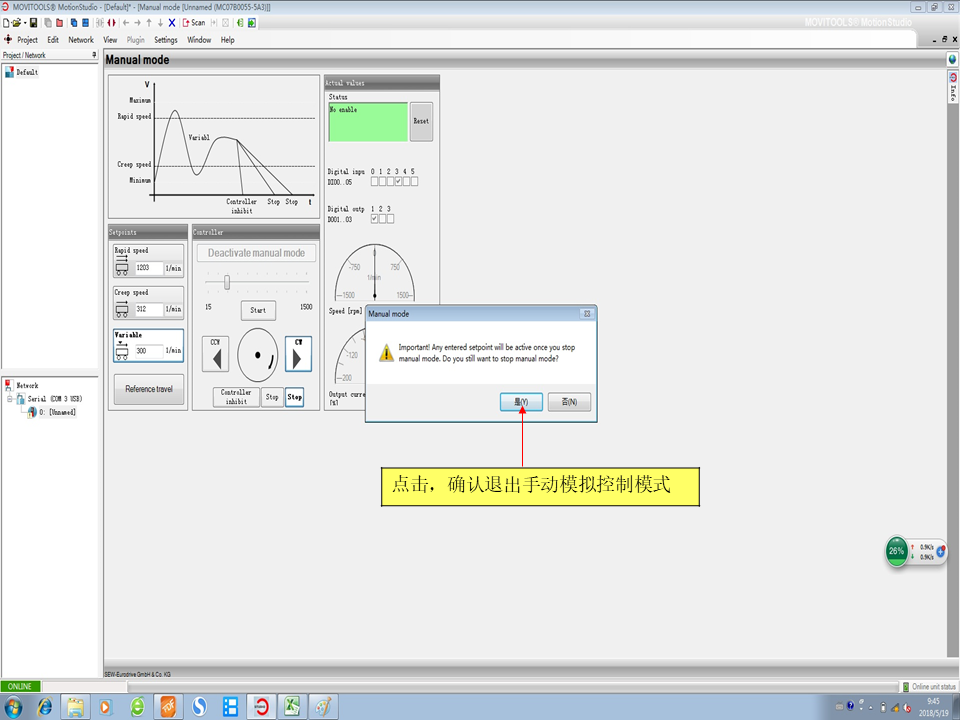
Task: Click the Project/Network panel pin icon
Action: (94, 55)
